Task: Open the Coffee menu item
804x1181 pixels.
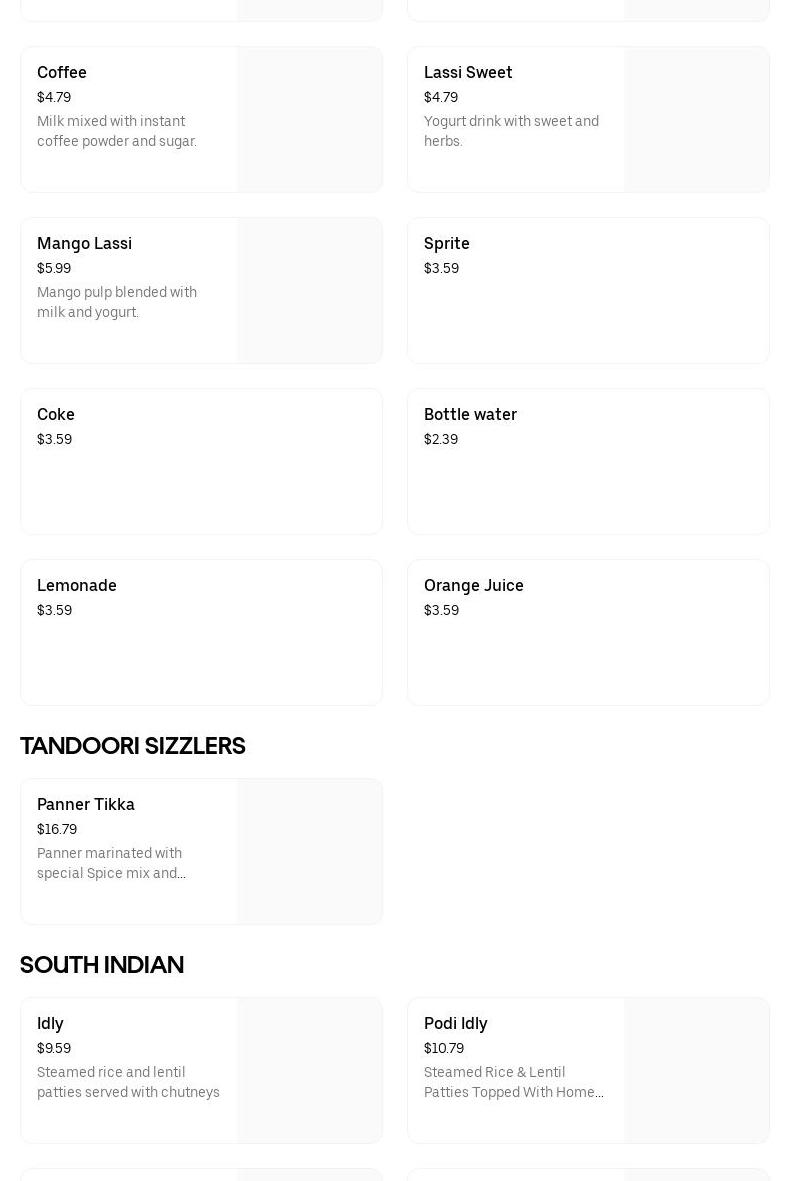Action: (x=62, y=73)
